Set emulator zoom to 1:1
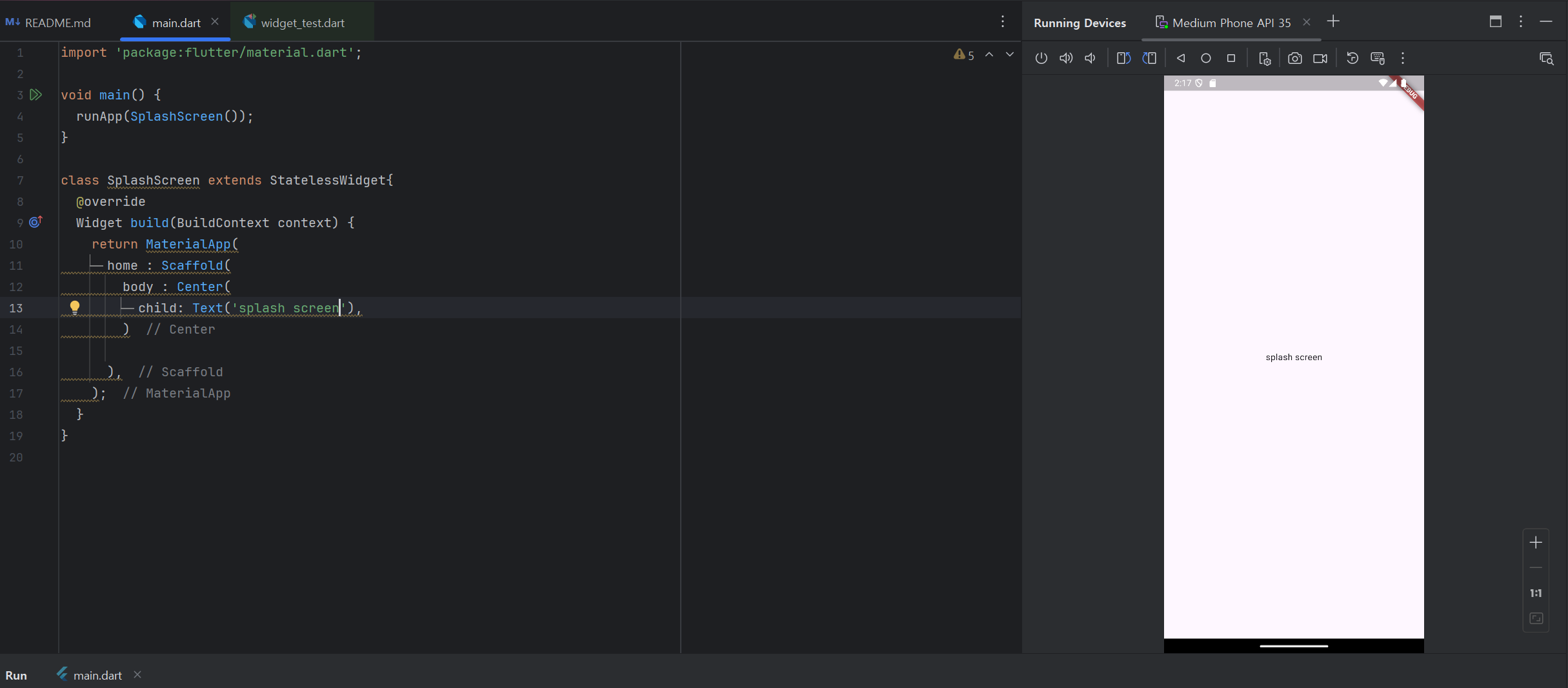The image size is (1568, 688). pyautogui.click(x=1536, y=593)
